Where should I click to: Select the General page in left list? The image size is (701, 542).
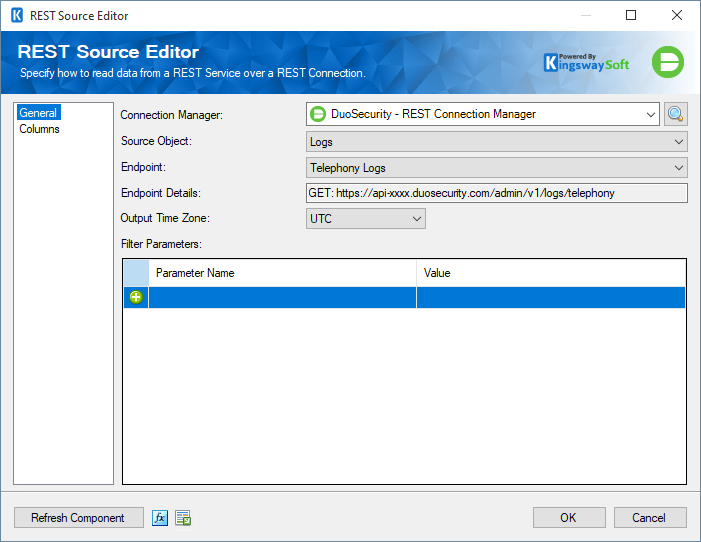click(38, 113)
